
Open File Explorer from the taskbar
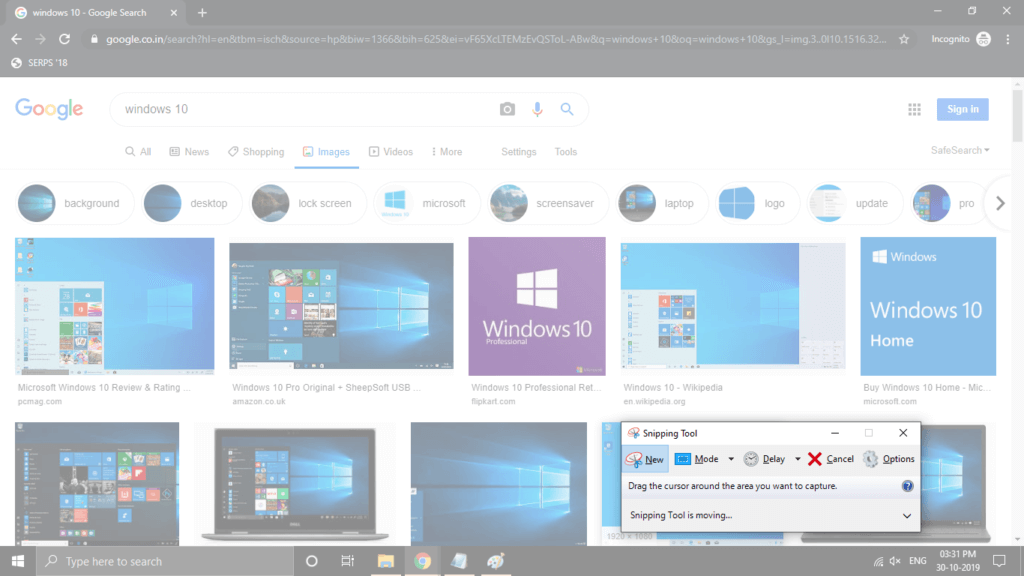pos(385,561)
